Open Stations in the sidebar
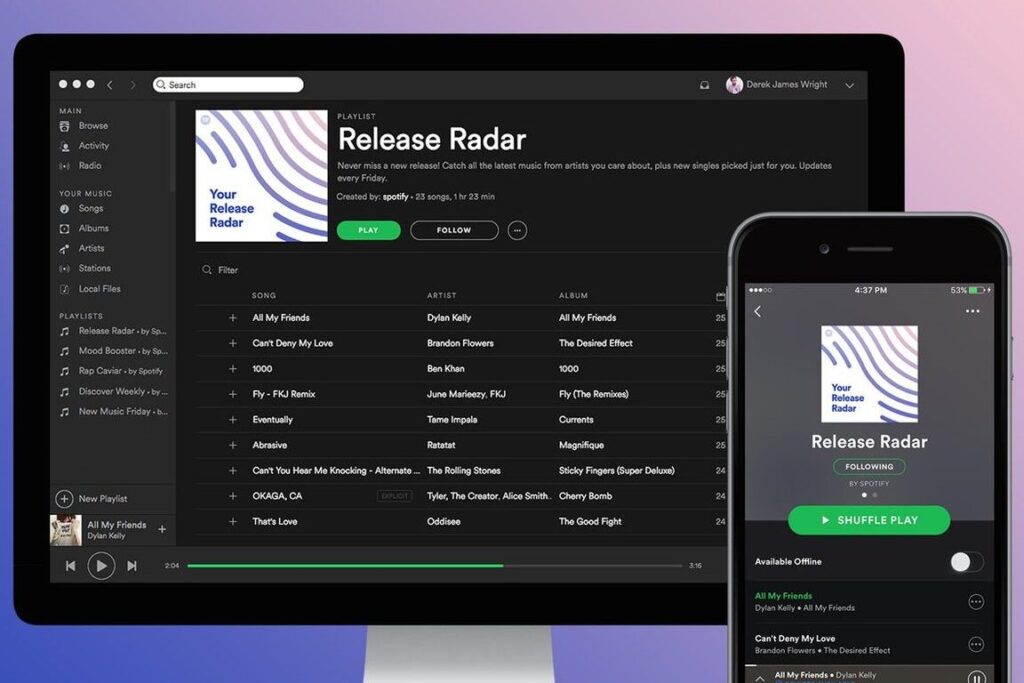1024x683 pixels. point(95,268)
